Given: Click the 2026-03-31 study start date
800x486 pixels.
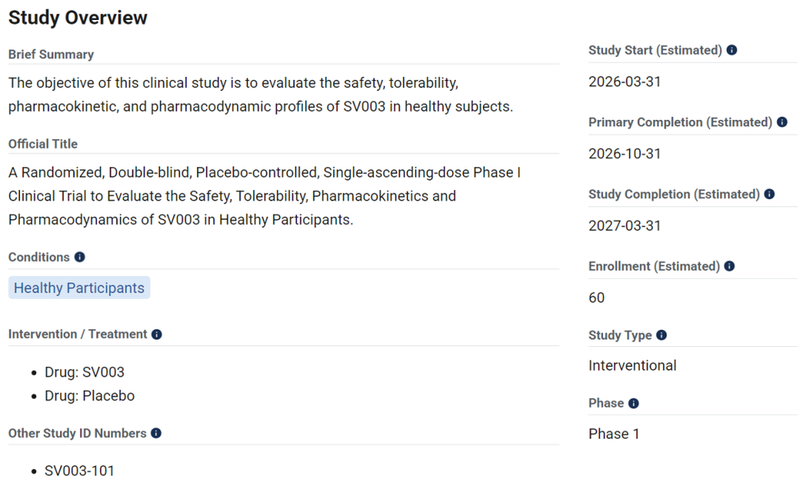Looking at the screenshot, I should coord(624,82).
